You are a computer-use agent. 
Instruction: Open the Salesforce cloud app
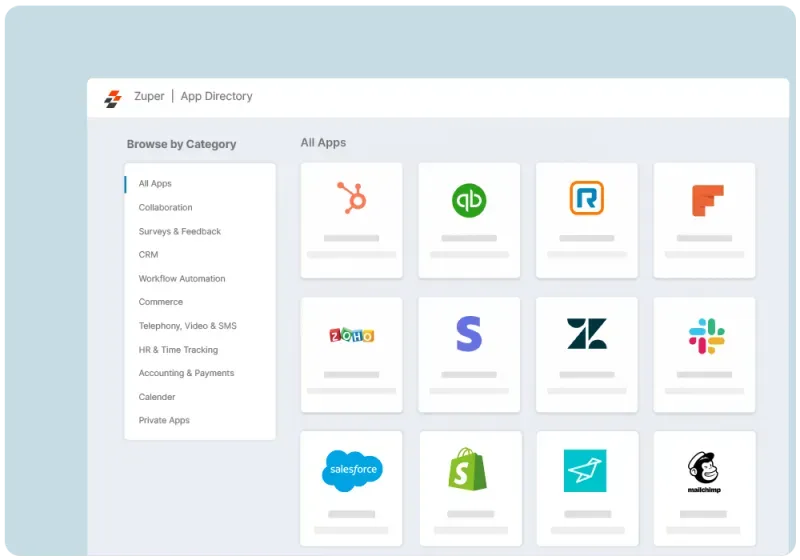click(x=352, y=471)
